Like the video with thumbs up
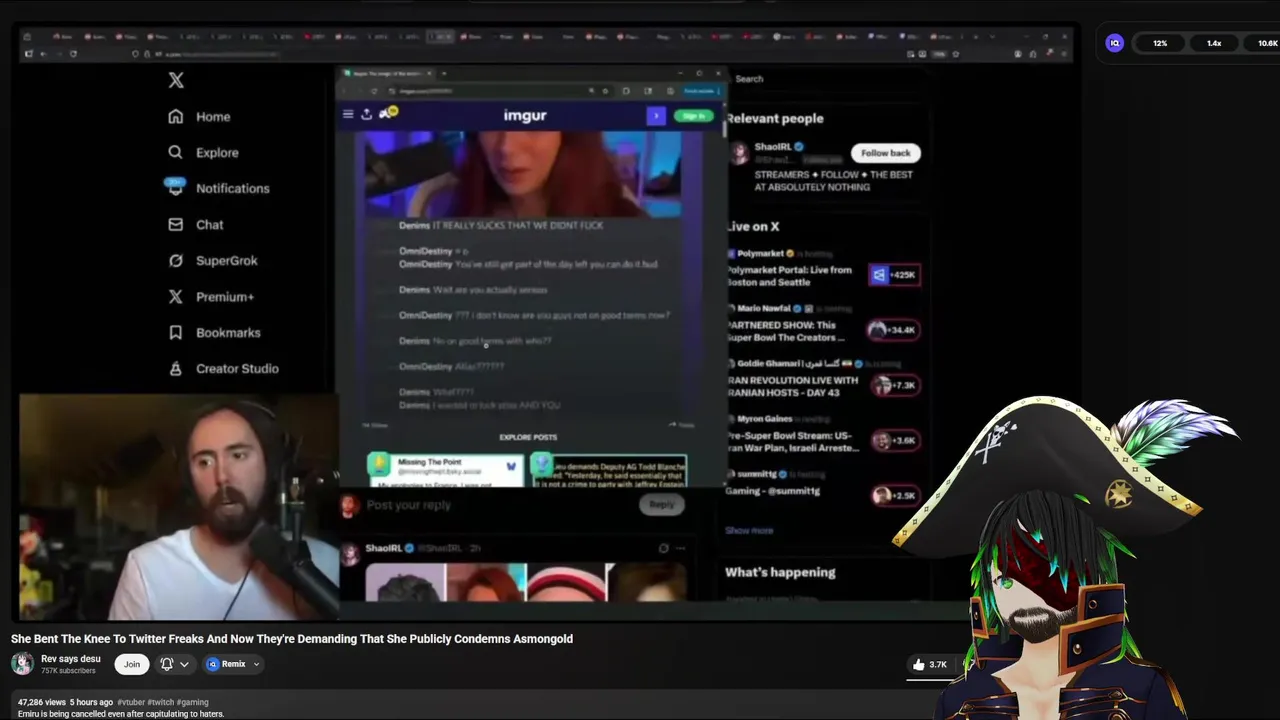Screen dimensions: 1280x720 [x=918, y=664]
